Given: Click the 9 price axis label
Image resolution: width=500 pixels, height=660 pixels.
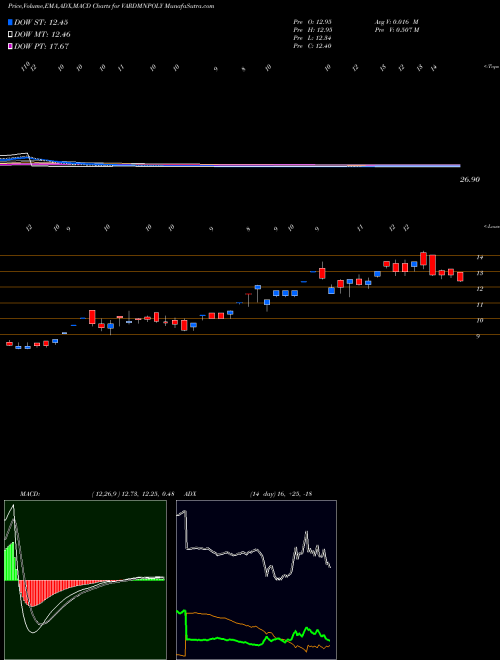Looking at the screenshot, I should click(x=478, y=337).
